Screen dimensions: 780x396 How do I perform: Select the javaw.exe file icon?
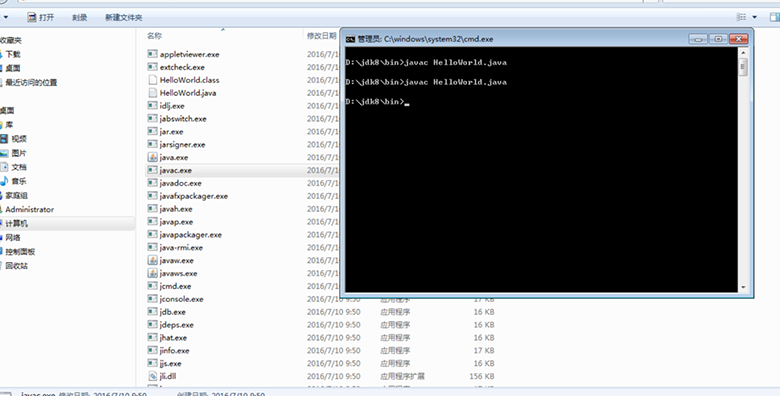152,260
